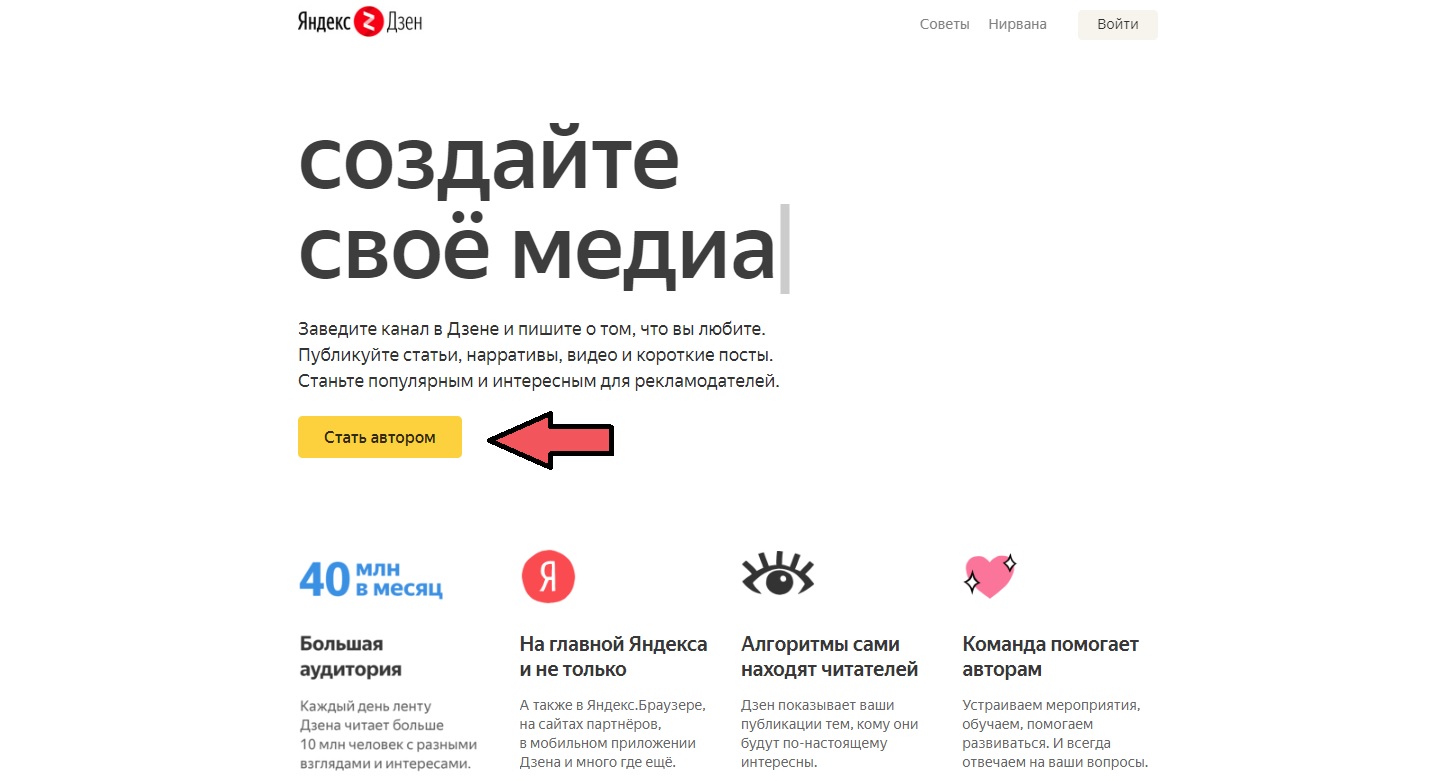Image resolution: width=1439 pixels, height=781 pixels.
Task: Click the На главной Яндекса heading
Action: click(x=613, y=657)
